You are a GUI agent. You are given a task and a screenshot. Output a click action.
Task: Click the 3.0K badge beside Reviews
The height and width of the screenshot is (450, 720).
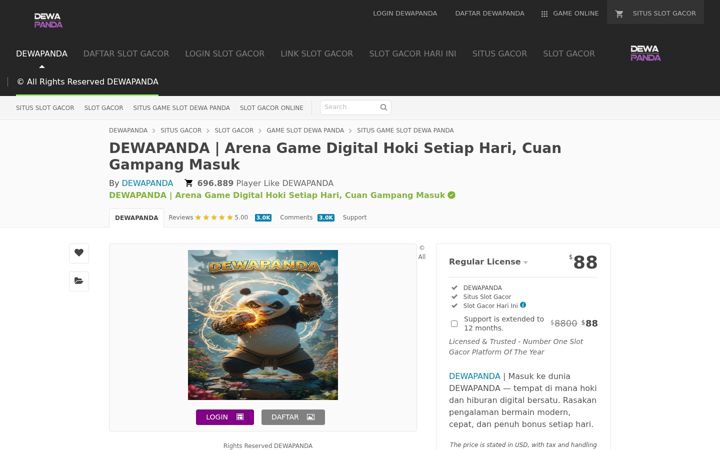tap(263, 218)
